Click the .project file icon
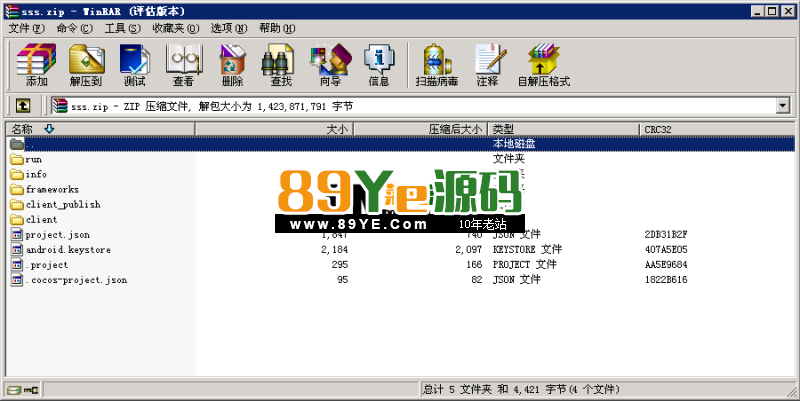Screen dimensions: 800x401 [17, 265]
